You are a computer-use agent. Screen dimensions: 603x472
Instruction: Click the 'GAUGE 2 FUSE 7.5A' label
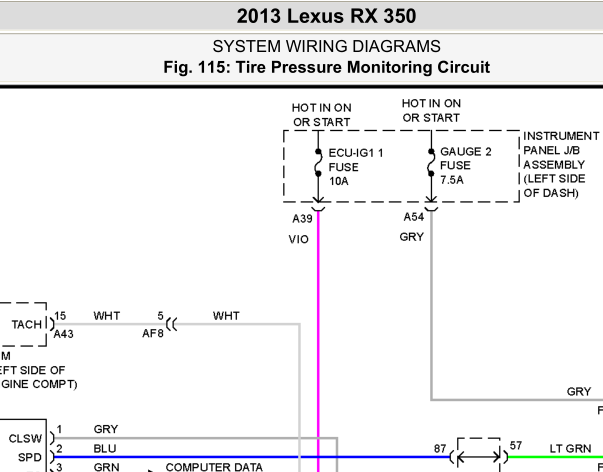466,165
